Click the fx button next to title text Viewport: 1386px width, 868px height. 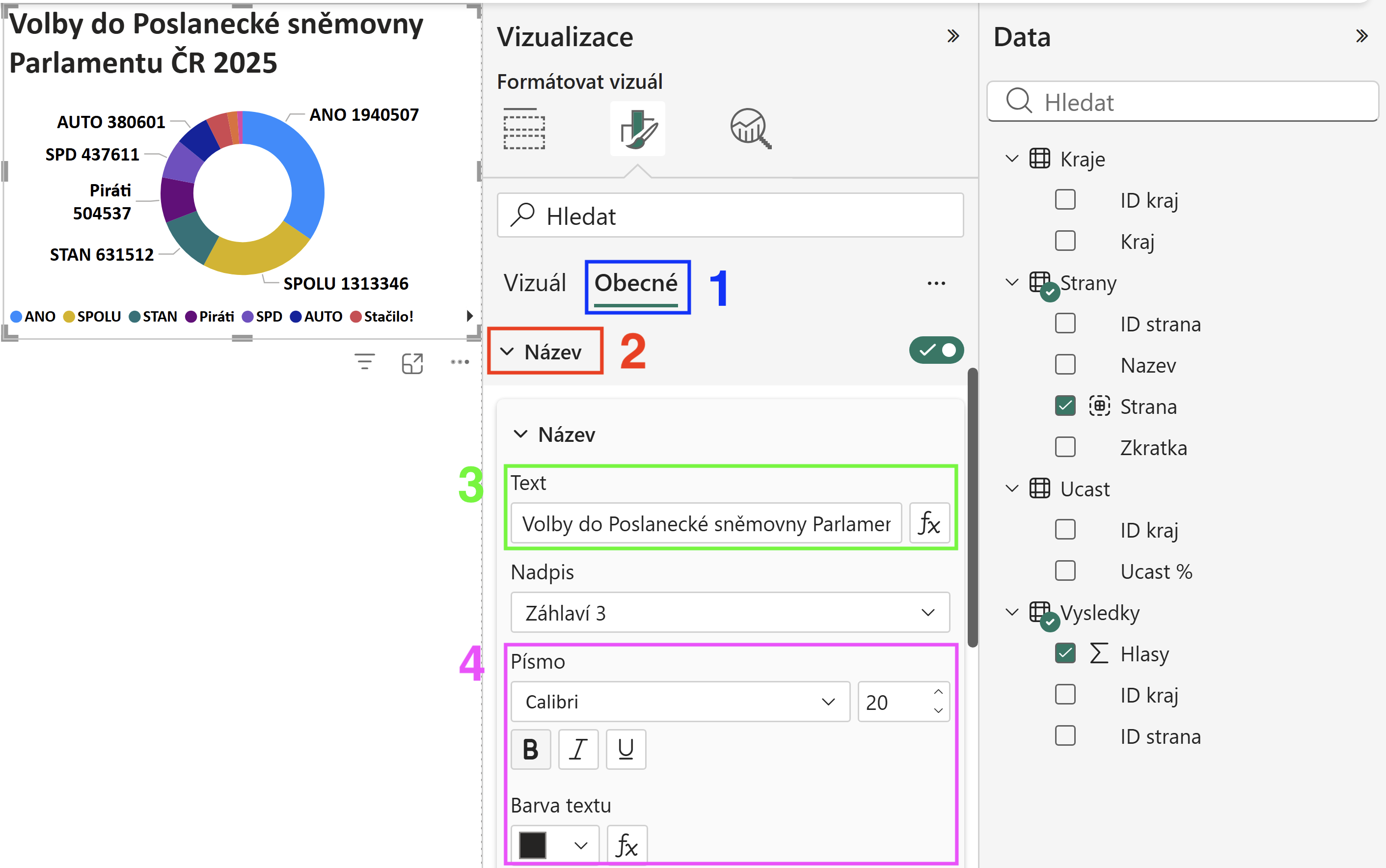(929, 523)
